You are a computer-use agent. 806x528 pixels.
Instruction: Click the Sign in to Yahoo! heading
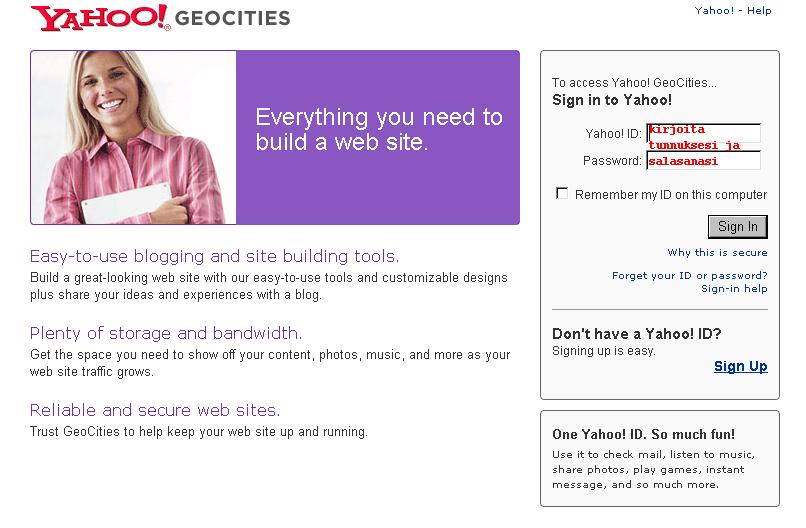tap(612, 100)
